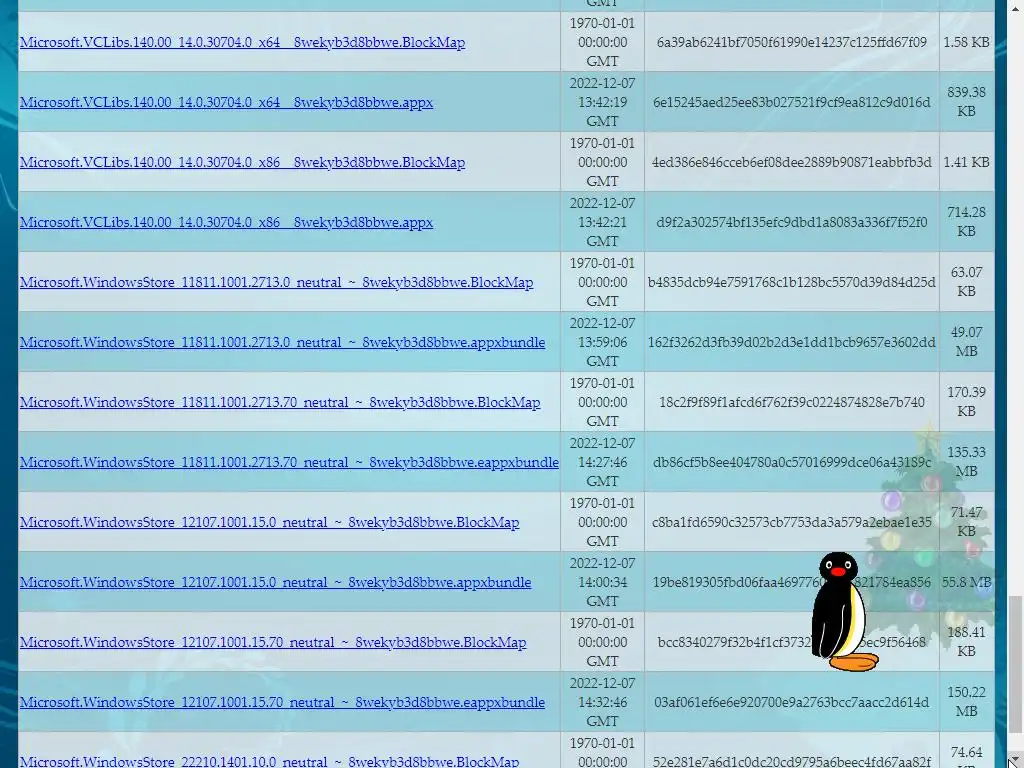Select hash 18c2f9f89f1afcd6f762f39c0224874828e7b740

pos(792,403)
